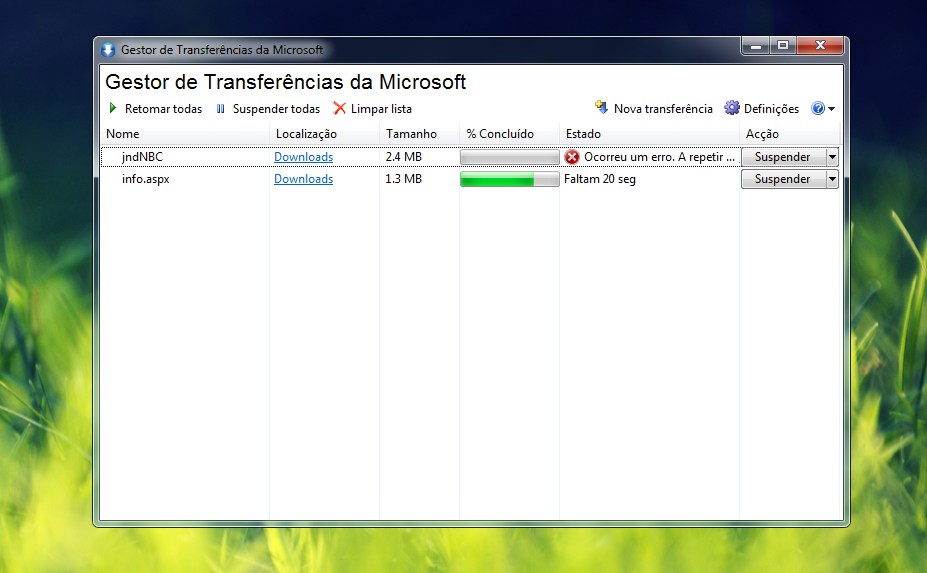Image resolution: width=927 pixels, height=573 pixels.
Task: Click the Suspender todas pause icon
Action: tap(221, 109)
